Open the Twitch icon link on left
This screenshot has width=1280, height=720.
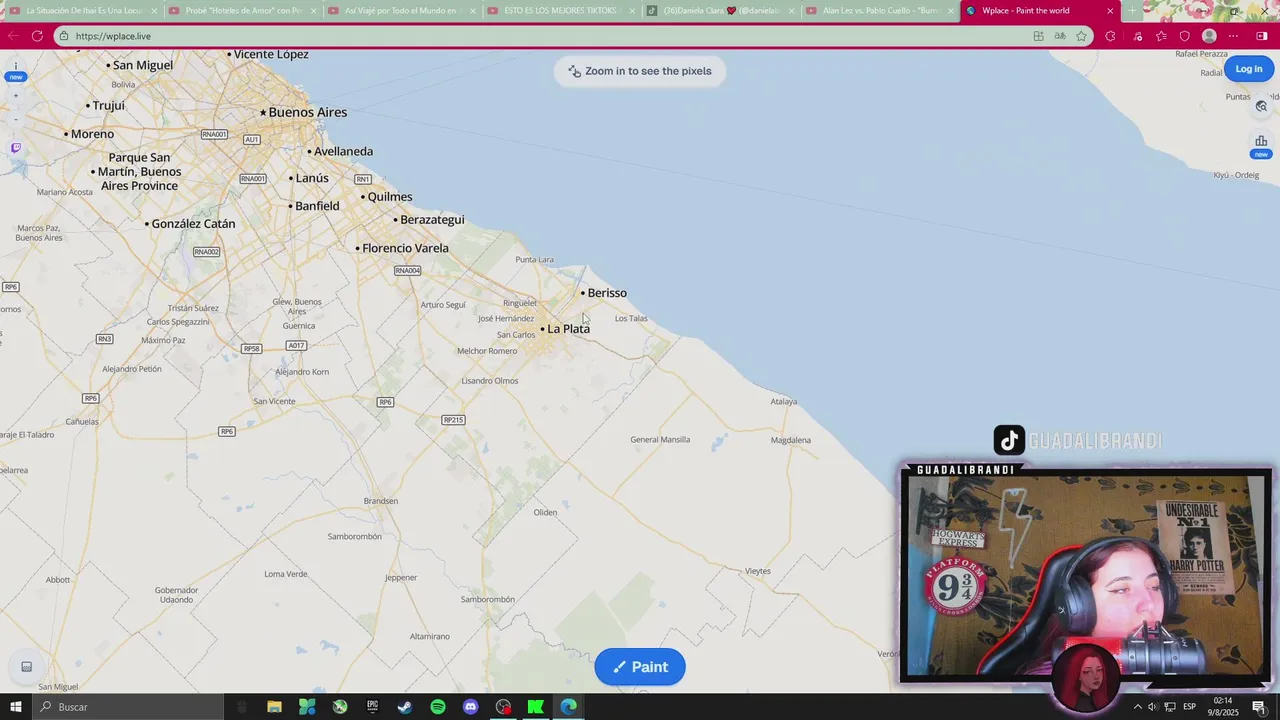pos(15,148)
